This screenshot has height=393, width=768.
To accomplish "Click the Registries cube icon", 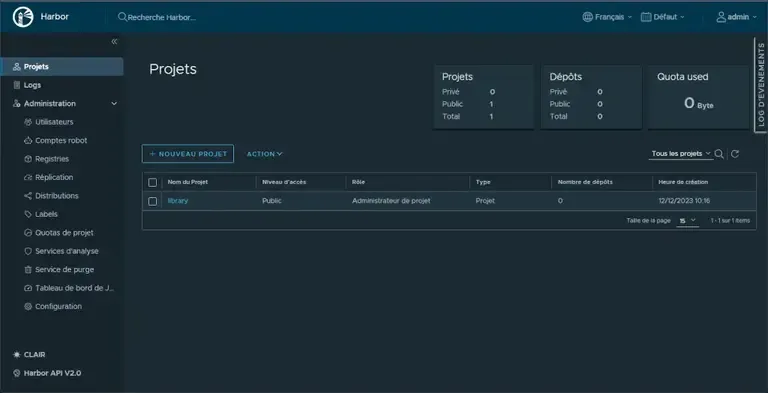I will [28, 159].
